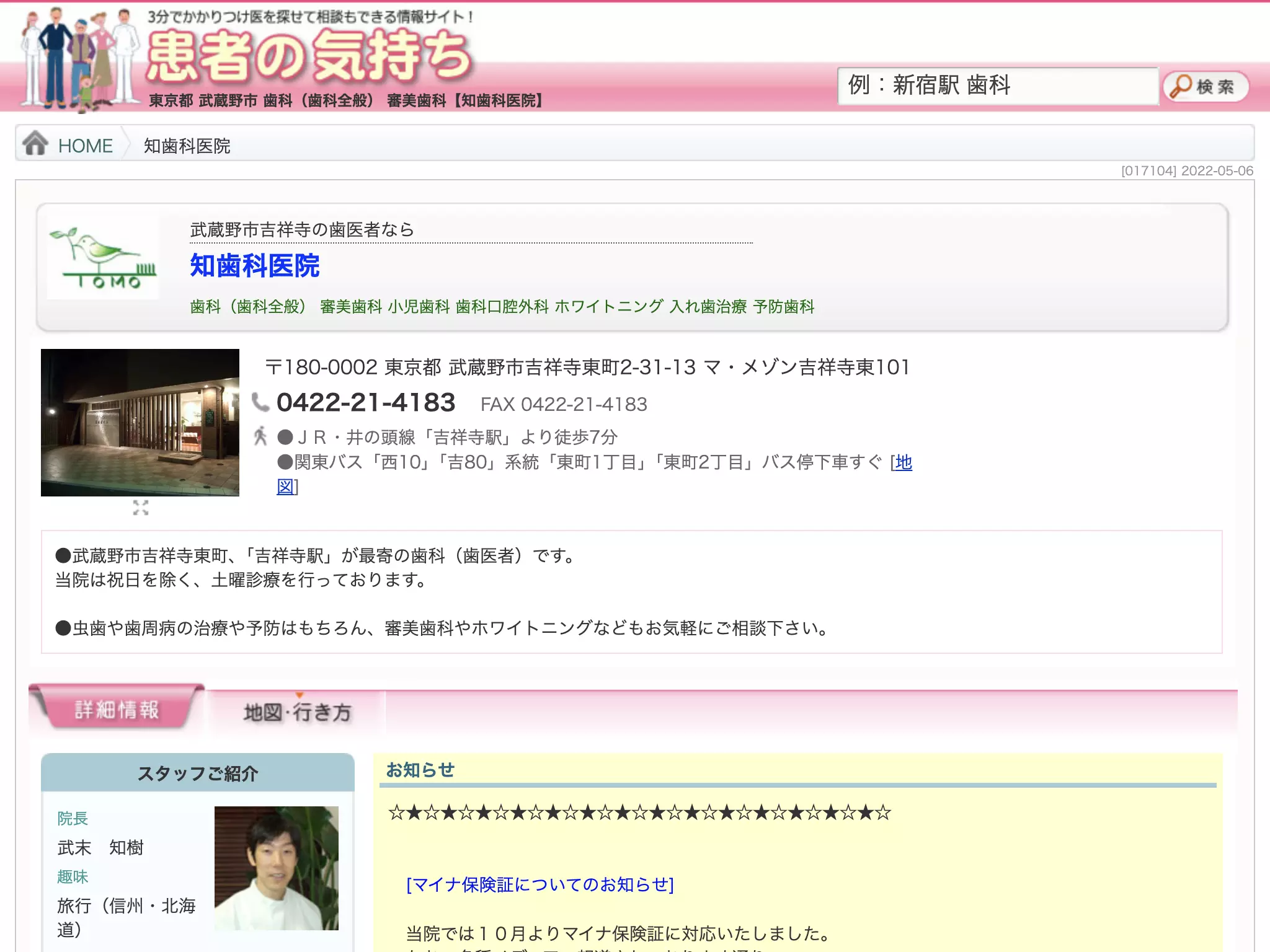This screenshot has height=952, width=1270.
Task: Click the [017104] 2022-05-06 stamp
Action: click(x=1187, y=171)
